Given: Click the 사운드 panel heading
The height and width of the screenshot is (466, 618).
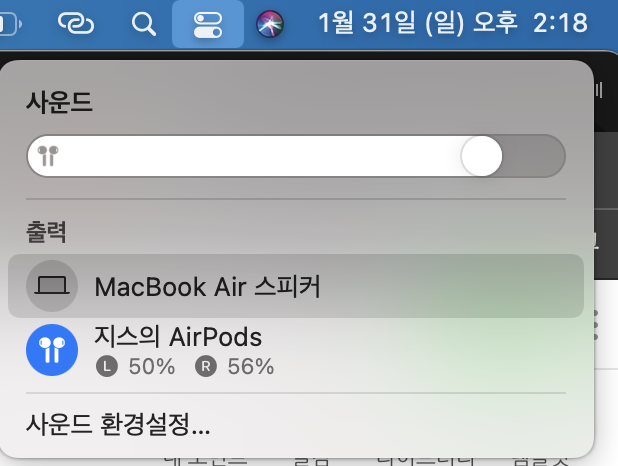Looking at the screenshot, I should [x=60, y=102].
